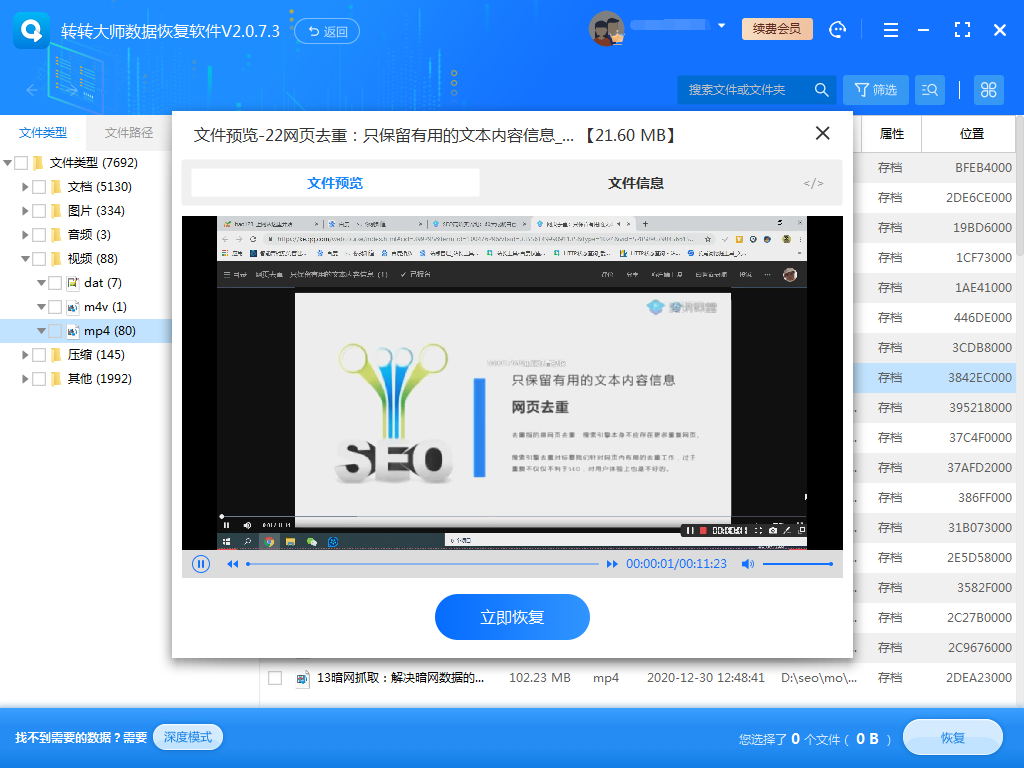Viewport: 1024px width, 768px height.
Task: Adjust the preview volume slider
Action: [x=797, y=564]
